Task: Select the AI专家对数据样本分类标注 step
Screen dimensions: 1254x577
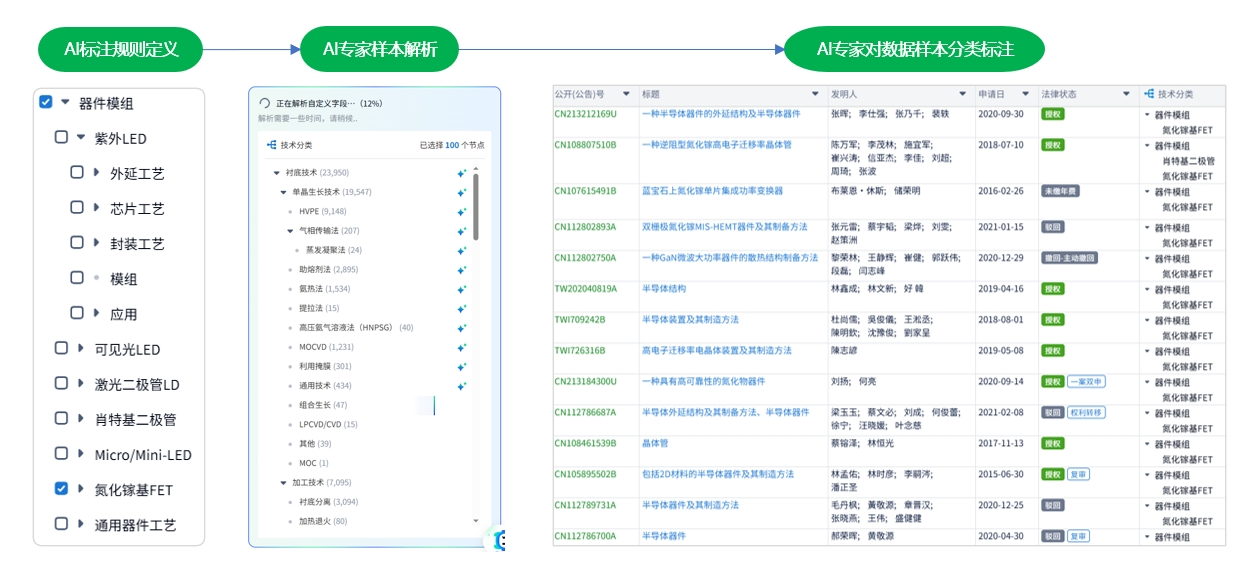Action: click(x=915, y=49)
